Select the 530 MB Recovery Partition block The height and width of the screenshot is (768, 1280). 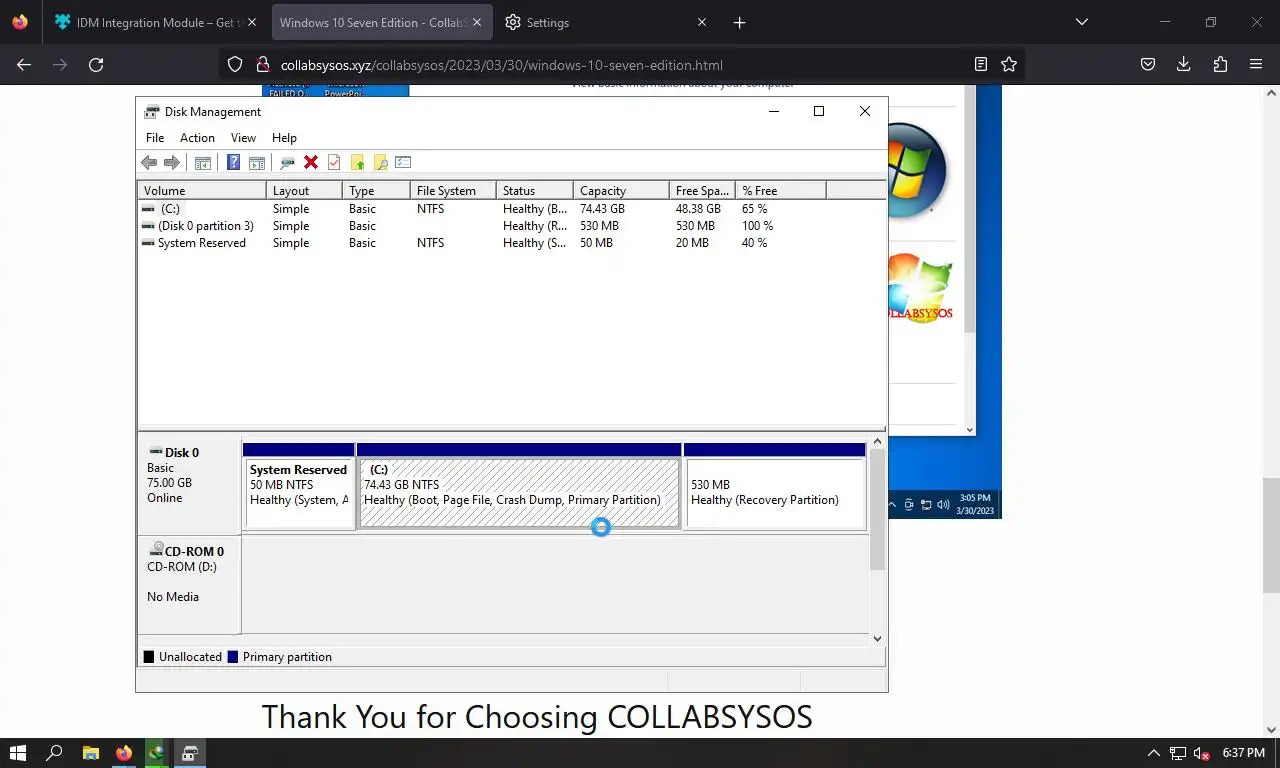775,486
